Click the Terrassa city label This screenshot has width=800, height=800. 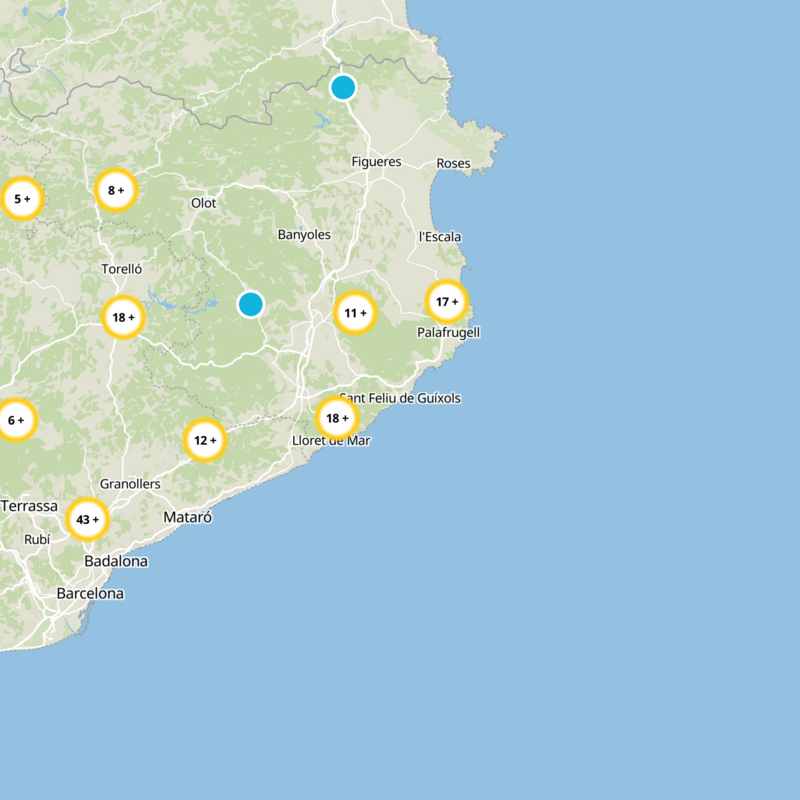[x=32, y=507]
